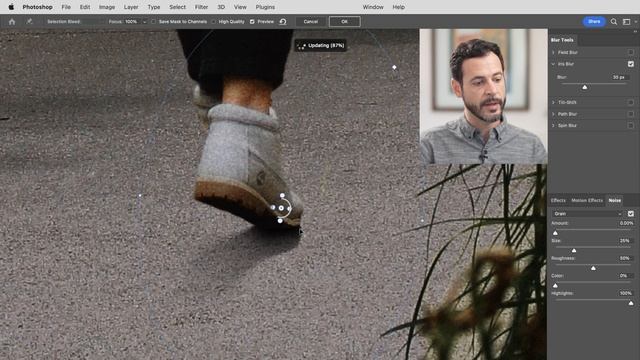Image resolution: width=640 pixels, height=360 pixels.
Task: Select the Noise tab
Action: point(615,200)
